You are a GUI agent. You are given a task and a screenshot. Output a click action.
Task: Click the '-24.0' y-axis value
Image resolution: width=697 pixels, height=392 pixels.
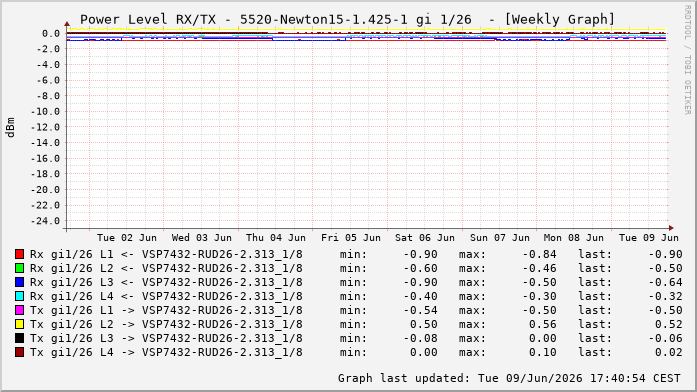tap(45, 221)
